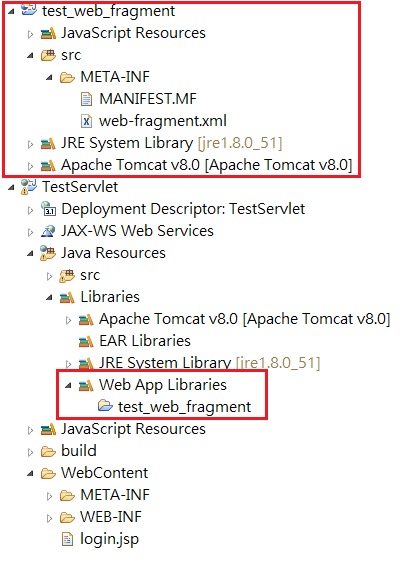Expand JRE System Library under Libraries
407x562 pixels.
(68, 364)
